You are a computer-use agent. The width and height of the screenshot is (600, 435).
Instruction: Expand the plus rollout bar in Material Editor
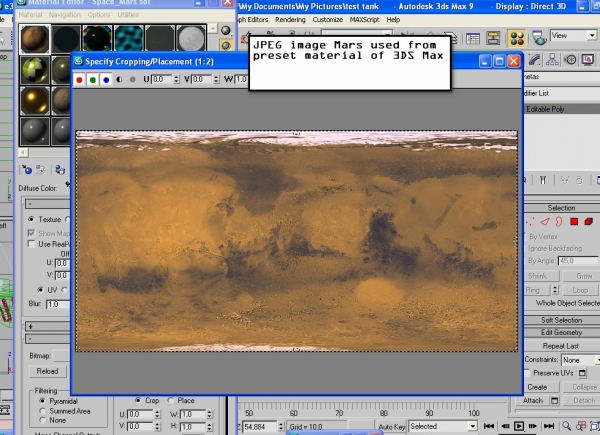tap(48, 326)
